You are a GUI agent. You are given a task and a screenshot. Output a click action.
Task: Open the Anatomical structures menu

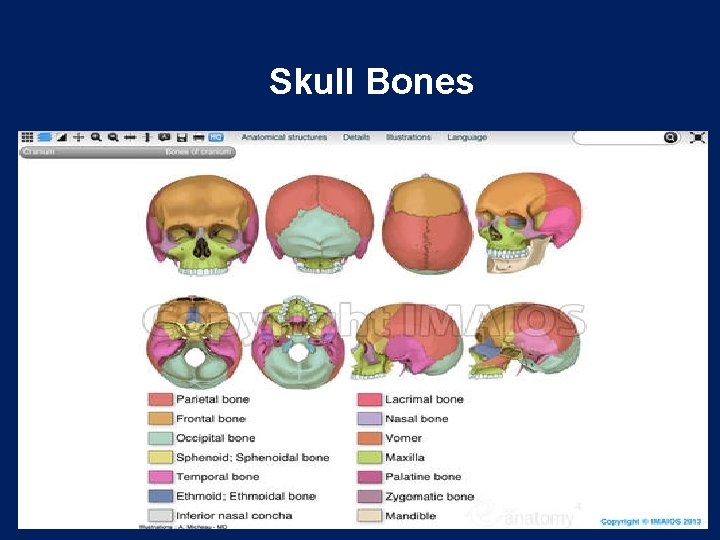coord(284,137)
